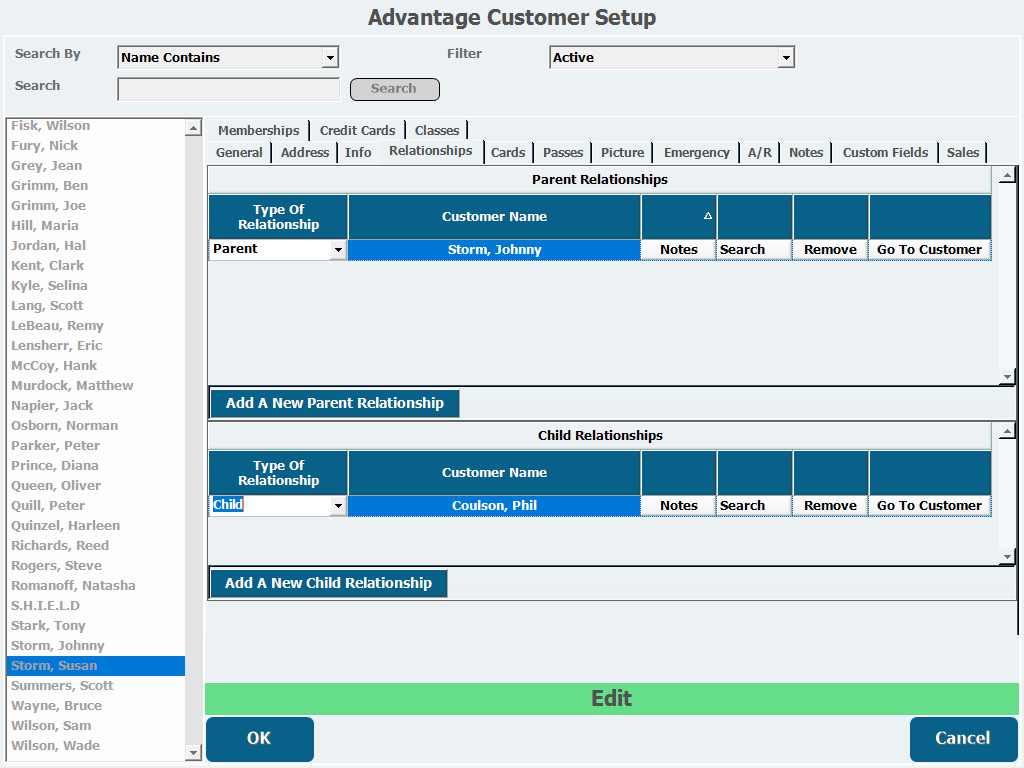Image resolution: width=1024 pixels, height=768 pixels.
Task: Select the Relationships tab
Action: pyautogui.click(x=431, y=151)
